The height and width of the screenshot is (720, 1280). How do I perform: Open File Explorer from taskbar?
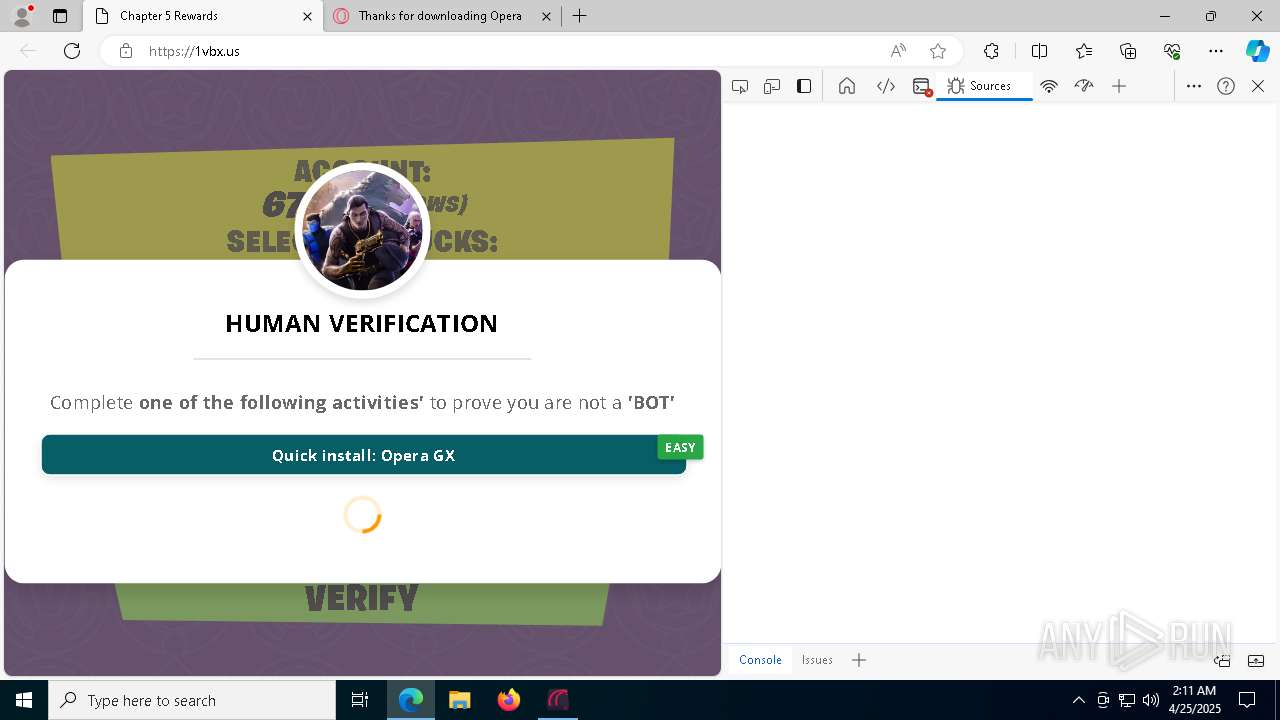point(460,700)
